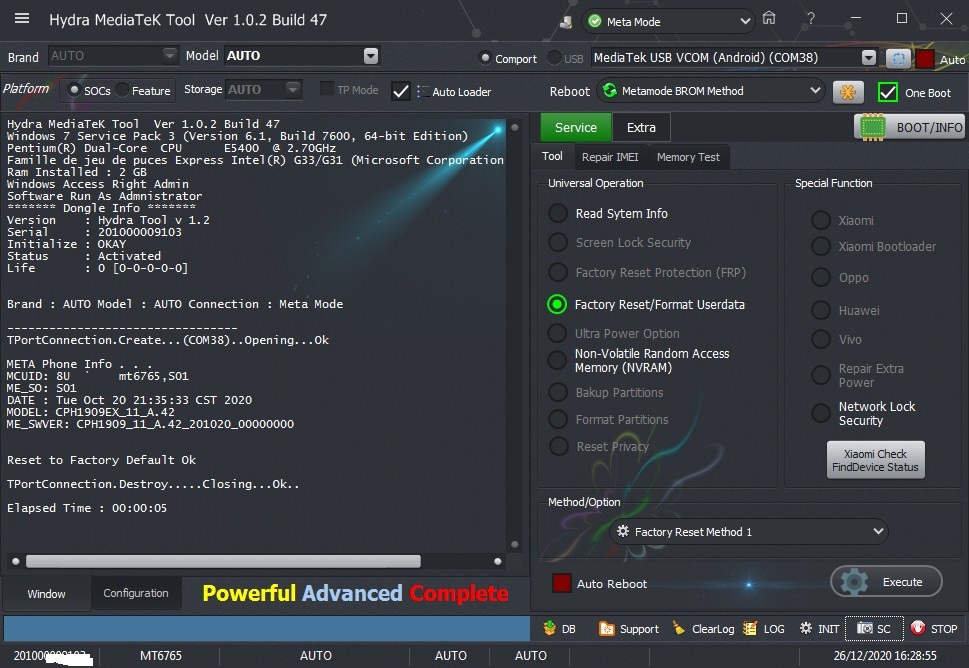Screen dimensions: 969x668
Task: Select Non-Volatile Random Access Memory option
Action: pos(557,360)
